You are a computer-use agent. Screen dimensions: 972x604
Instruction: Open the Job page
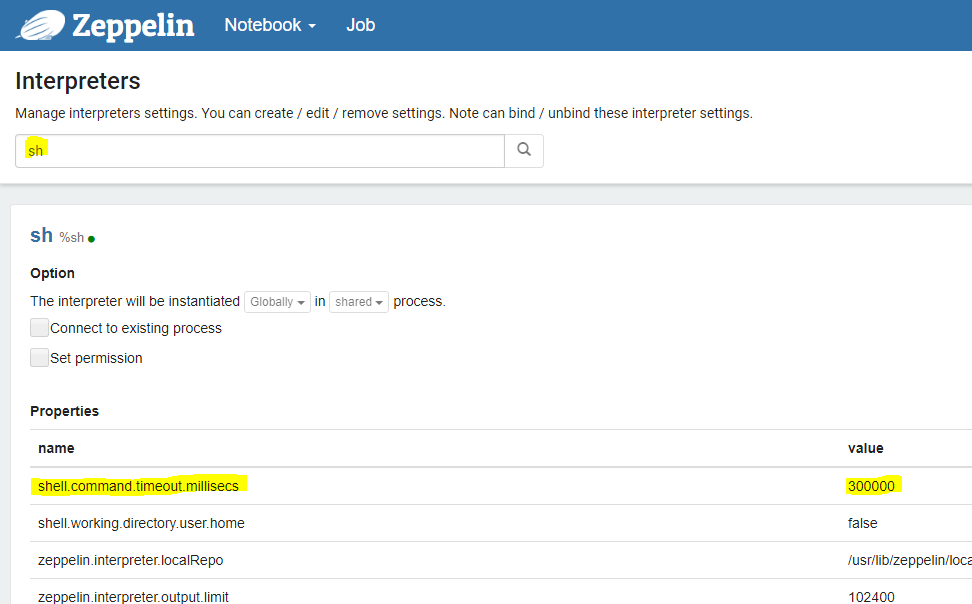coord(360,25)
